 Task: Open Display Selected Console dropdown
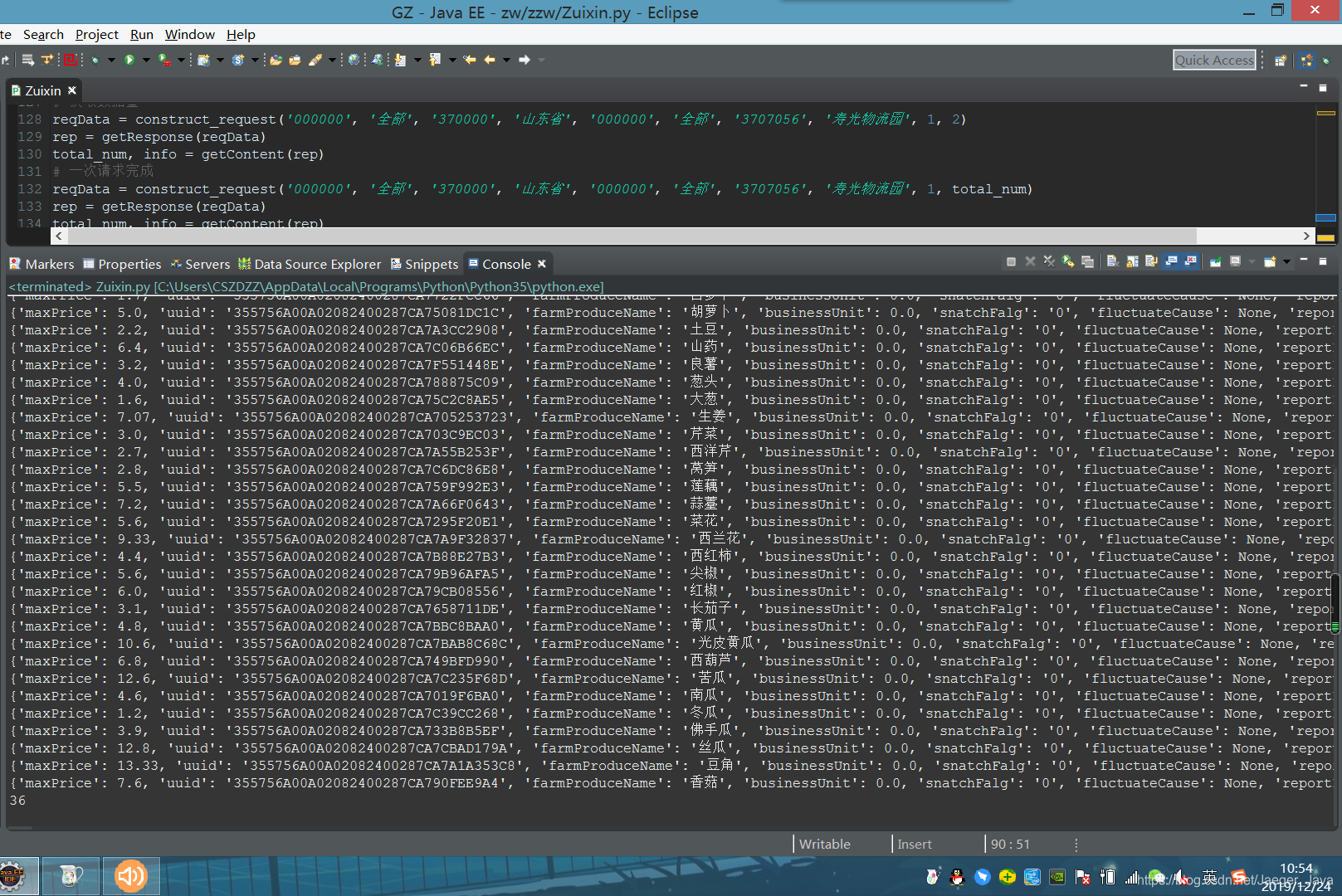click(1252, 262)
